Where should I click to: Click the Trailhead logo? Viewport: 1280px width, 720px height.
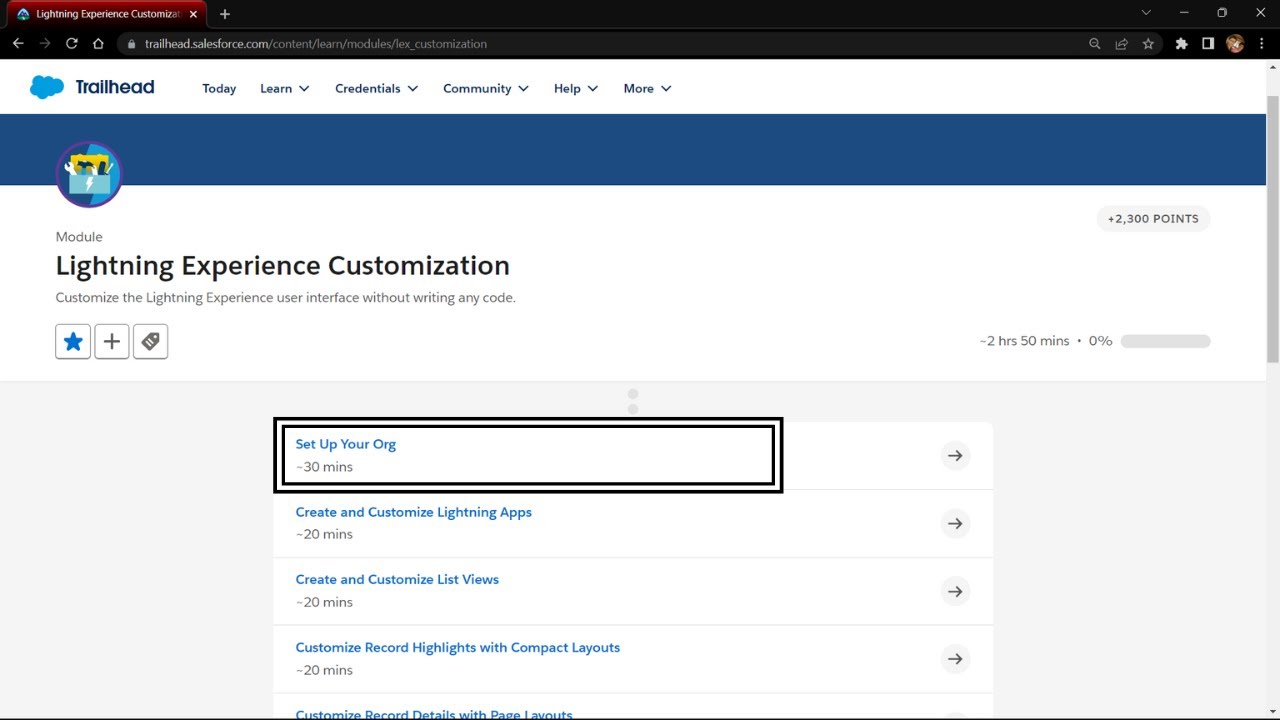(92, 87)
